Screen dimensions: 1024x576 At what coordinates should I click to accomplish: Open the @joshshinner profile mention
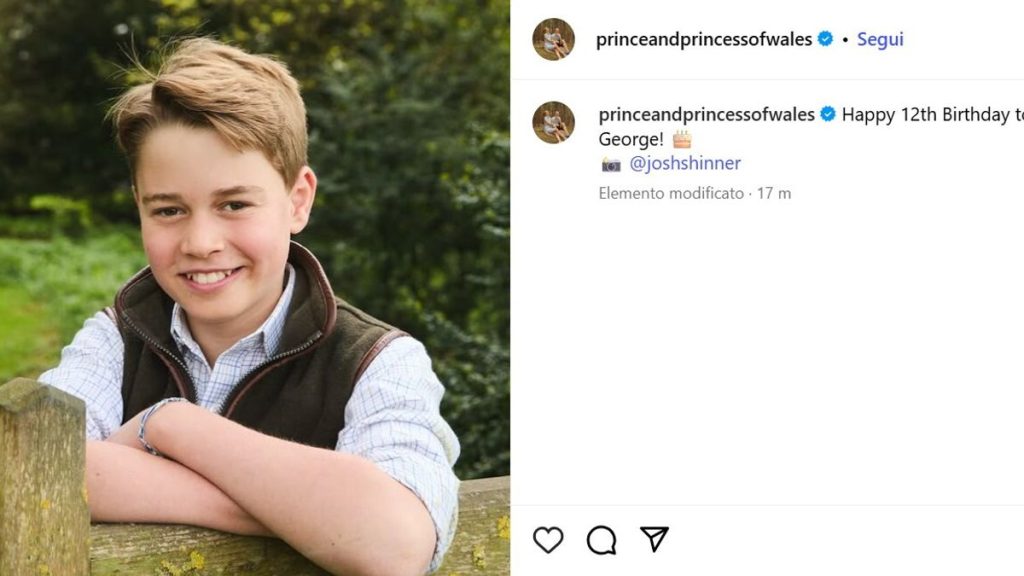[x=685, y=163]
